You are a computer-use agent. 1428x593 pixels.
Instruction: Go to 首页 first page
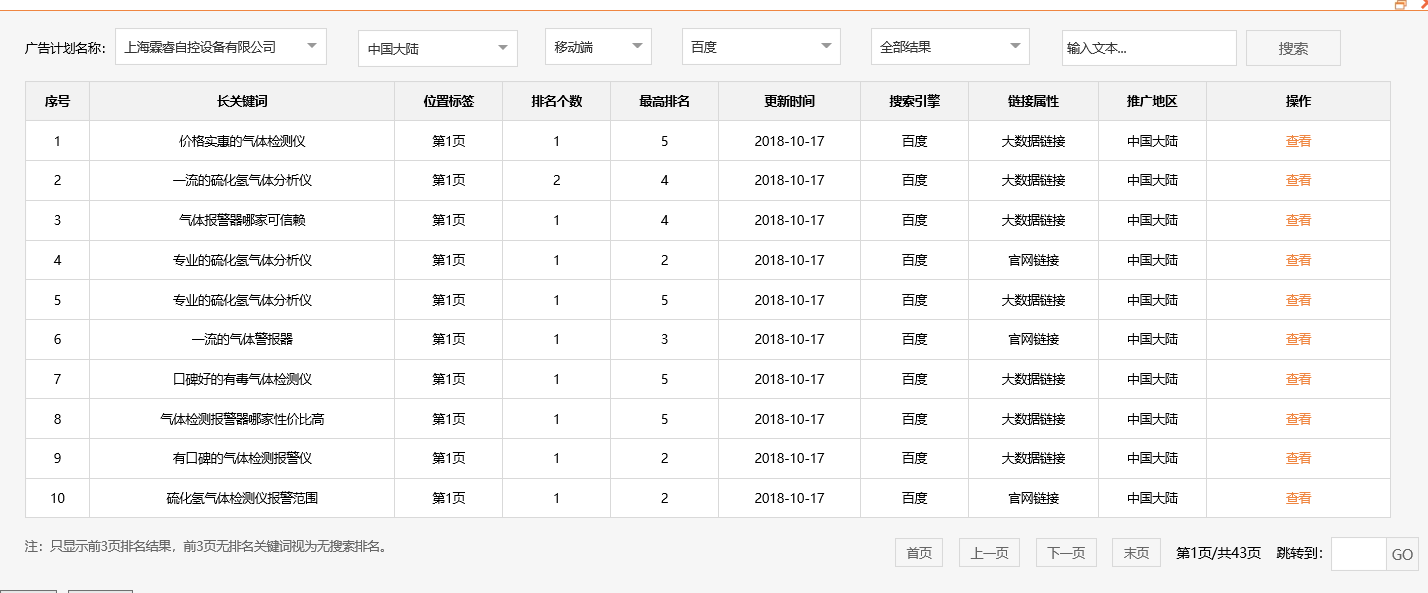(x=918, y=551)
